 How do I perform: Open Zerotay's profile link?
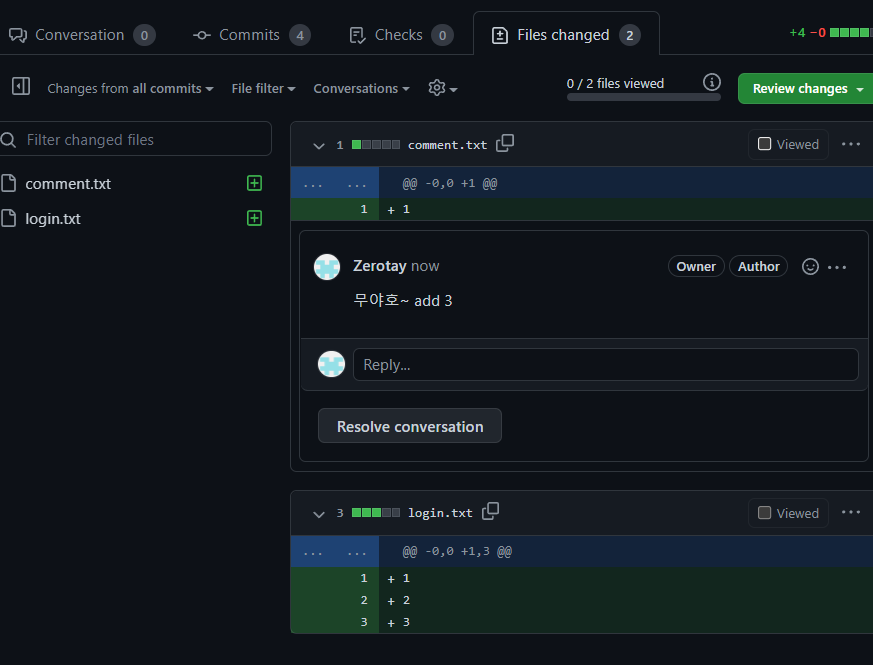pyautogui.click(x=380, y=266)
